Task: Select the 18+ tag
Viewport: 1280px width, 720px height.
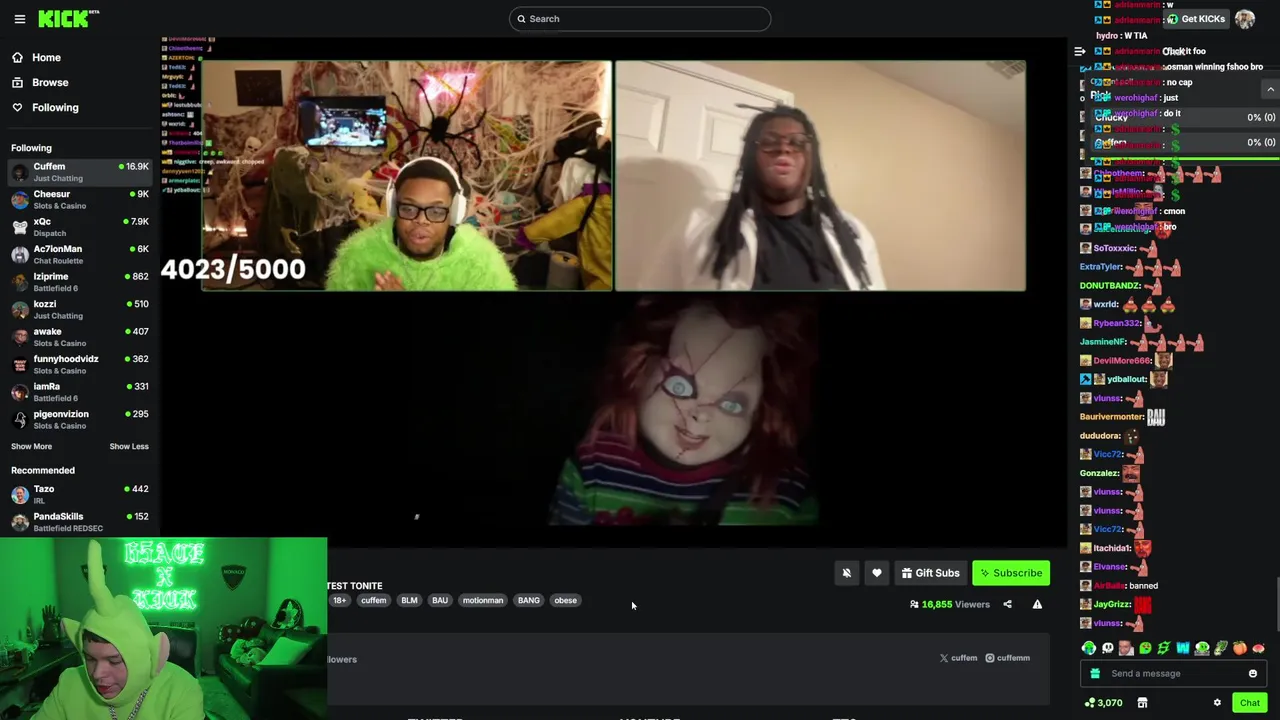Action: coord(339,601)
